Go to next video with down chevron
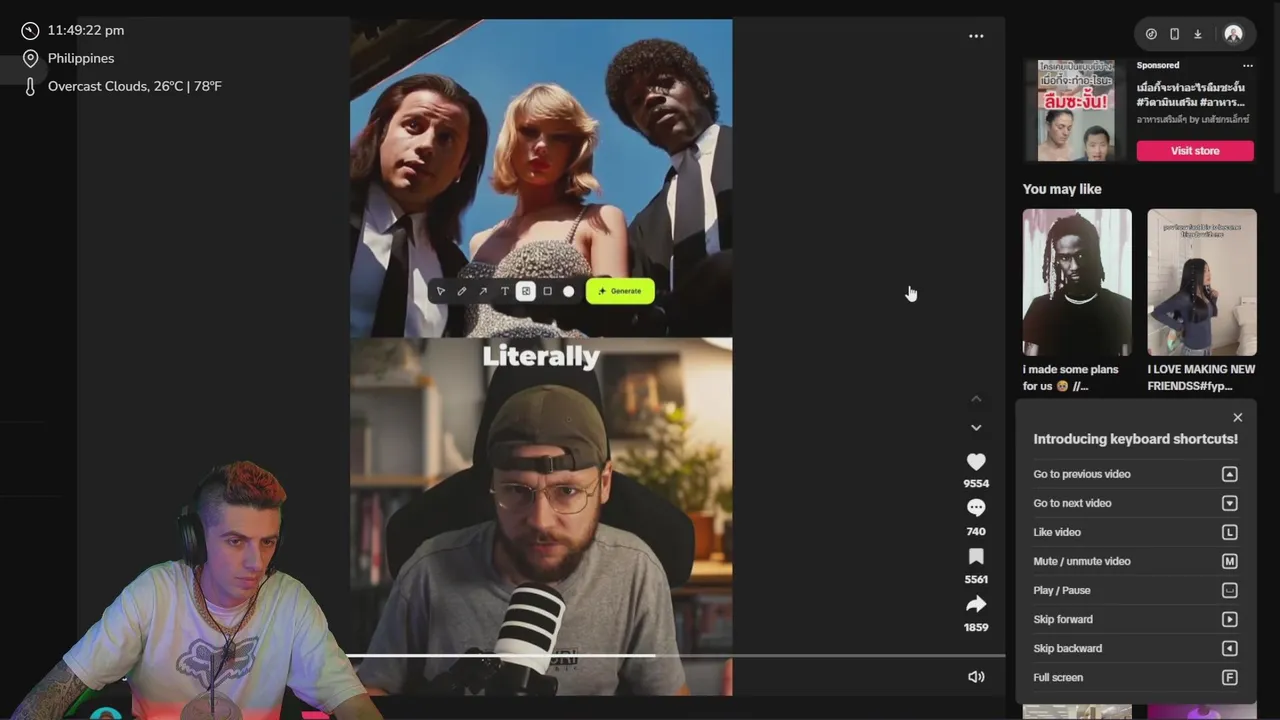The height and width of the screenshot is (720, 1280). (976, 428)
